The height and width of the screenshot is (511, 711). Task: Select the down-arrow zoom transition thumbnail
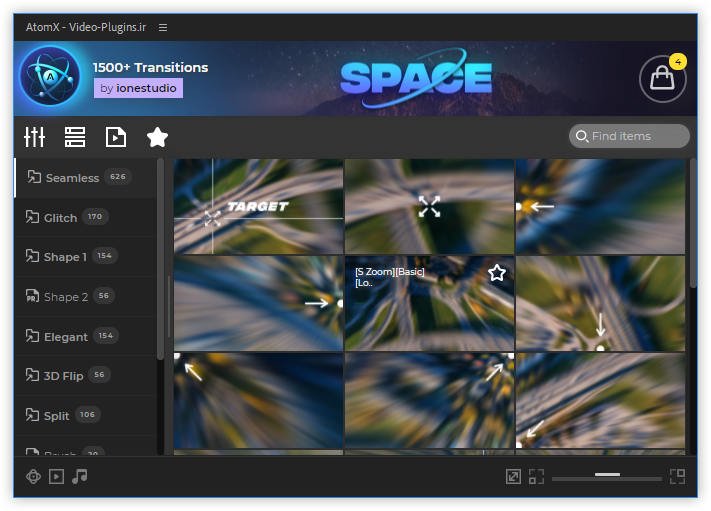[600, 303]
